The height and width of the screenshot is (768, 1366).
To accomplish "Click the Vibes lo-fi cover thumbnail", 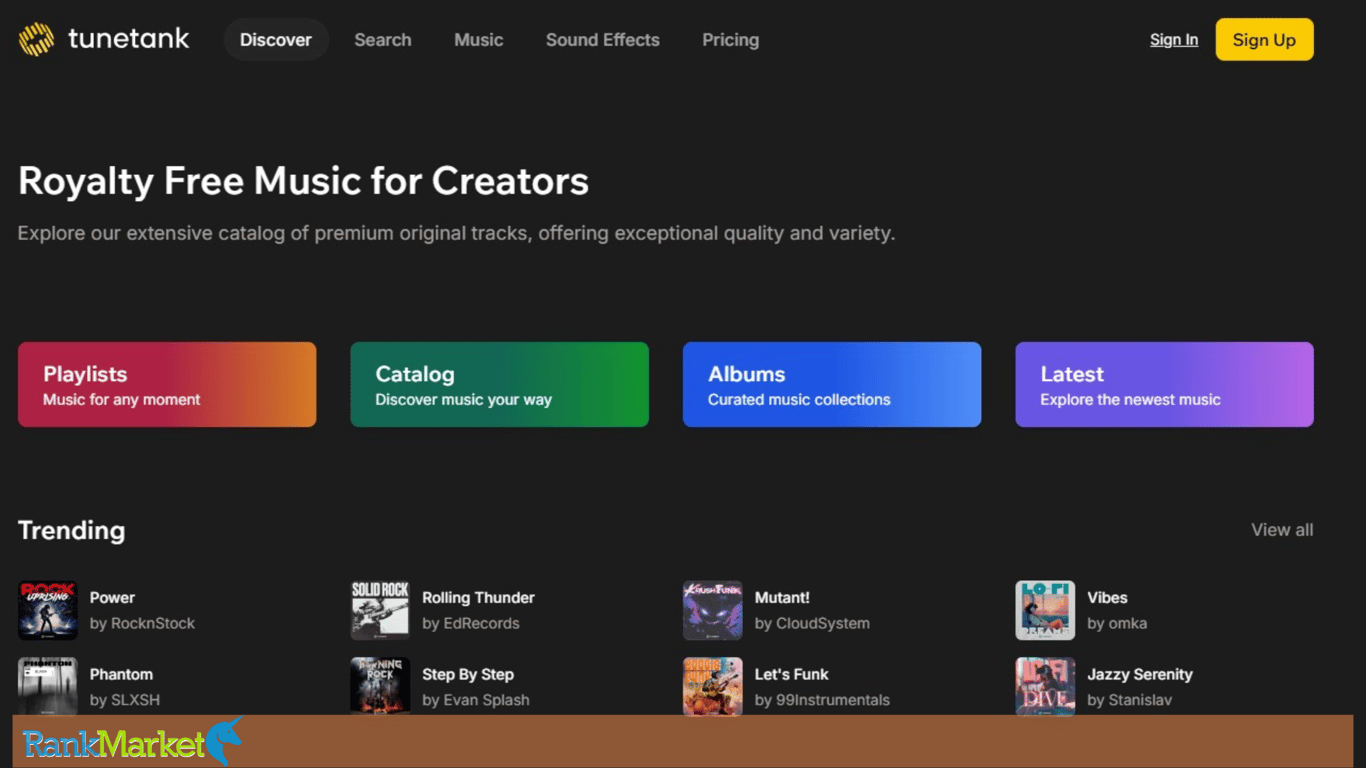I will click(x=1045, y=610).
